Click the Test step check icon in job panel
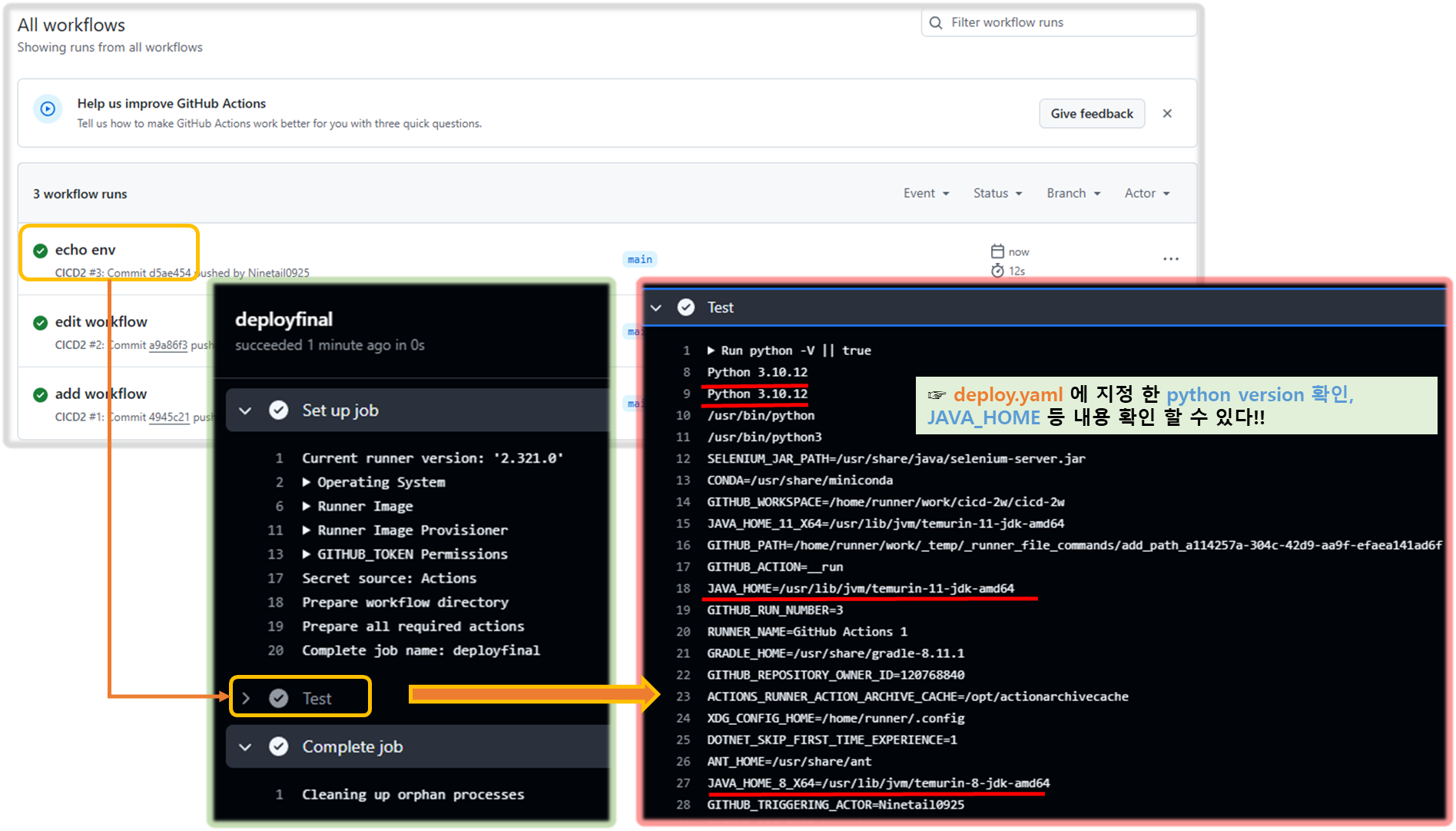 (x=279, y=698)
